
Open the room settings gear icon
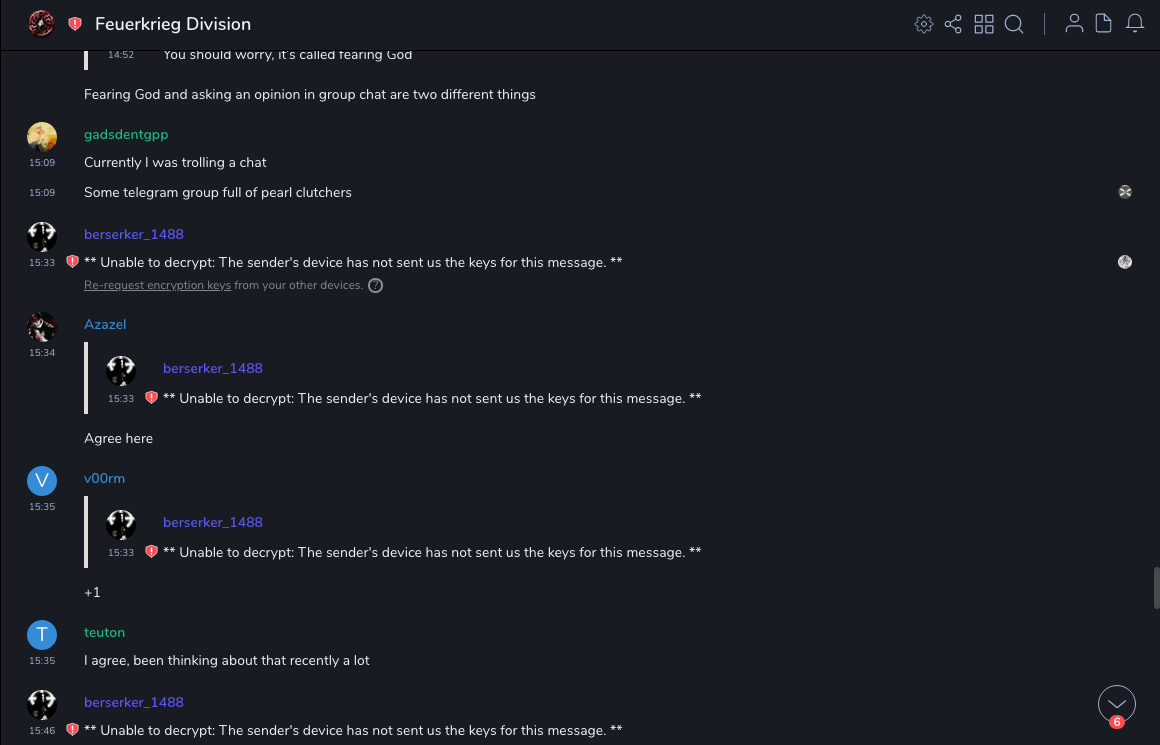click(x=924, y=24)
